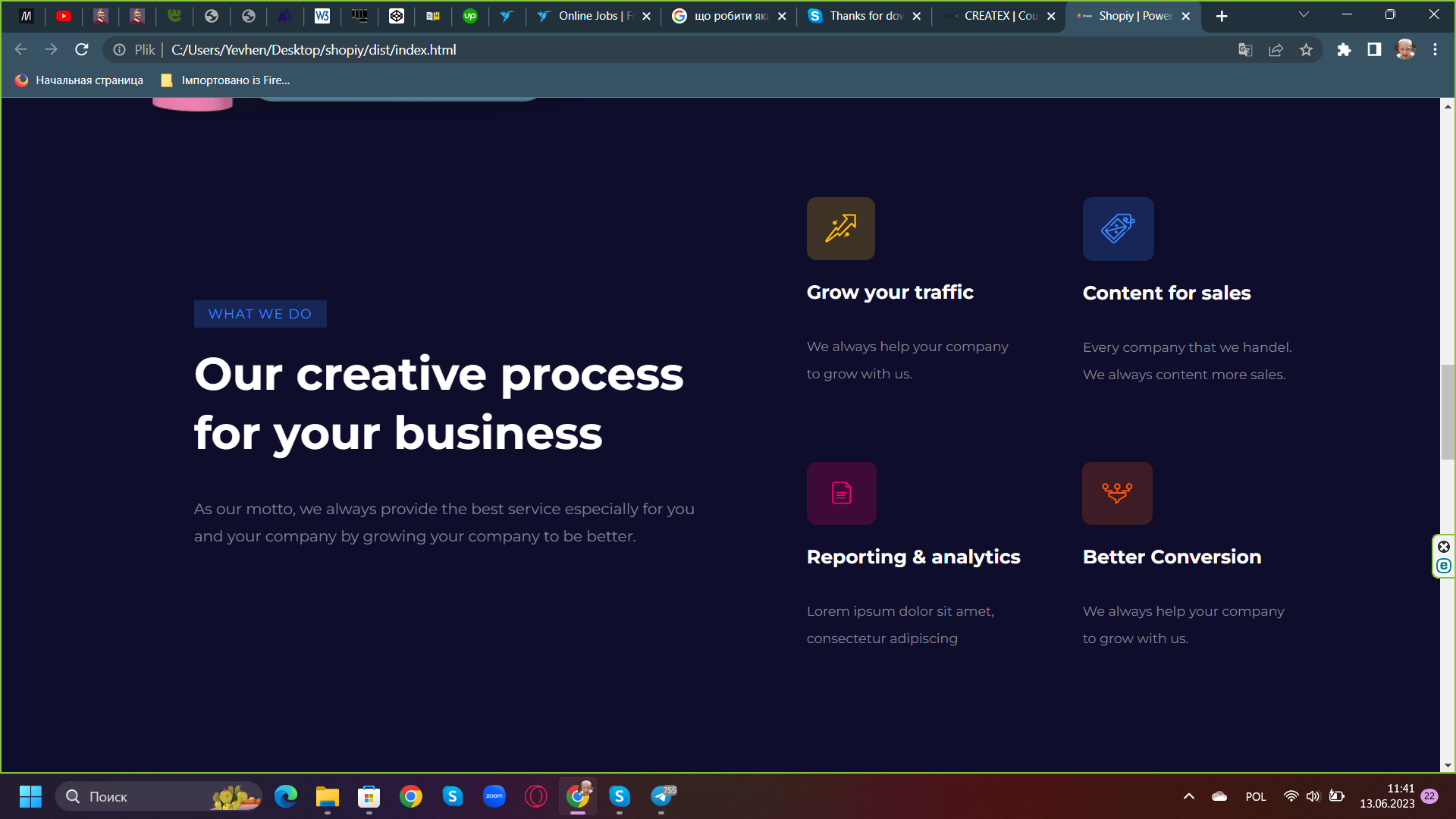
Task: Open Начальная страница bookmark
Action: (79, 80)
